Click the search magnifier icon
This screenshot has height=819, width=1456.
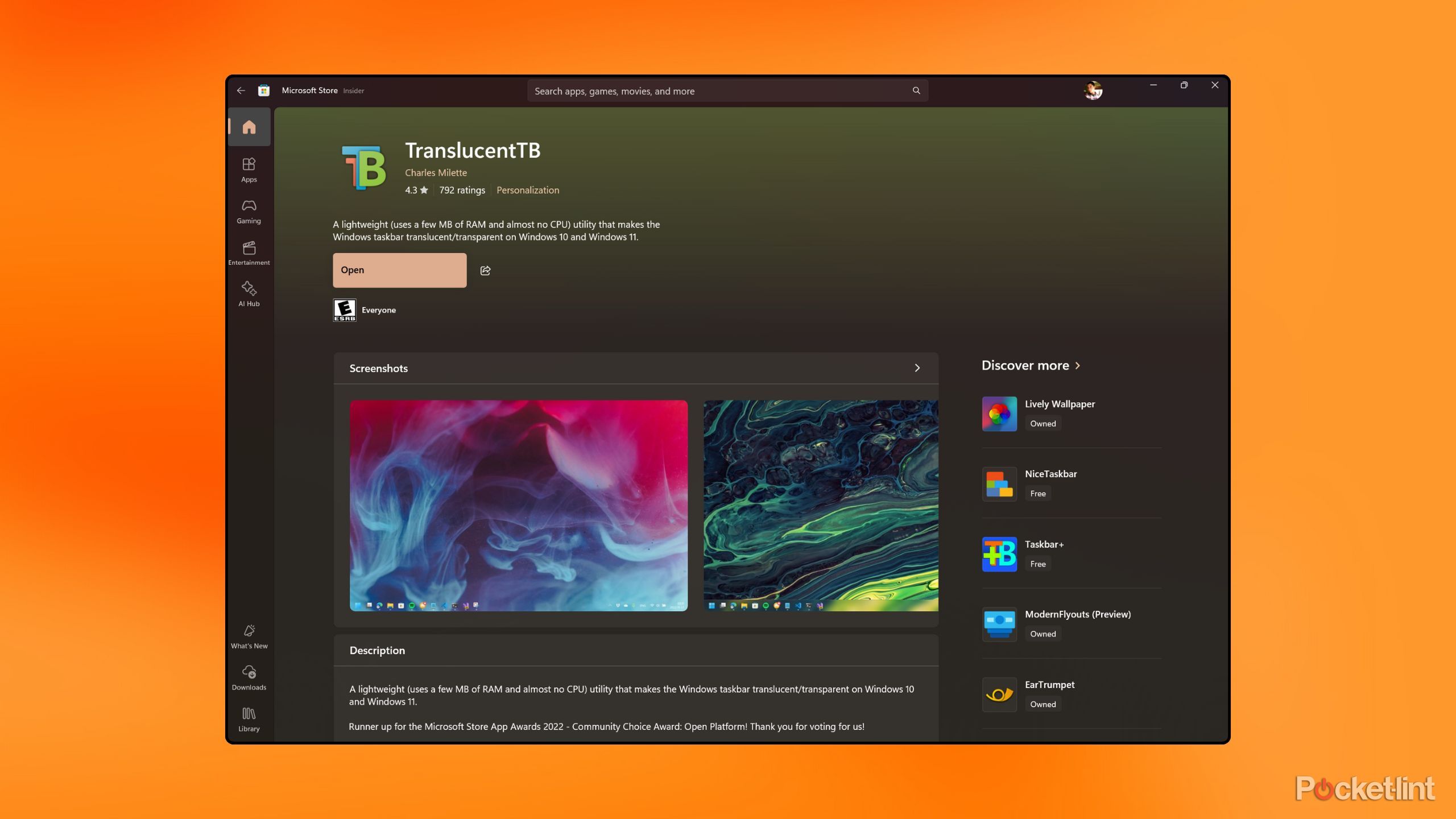click(x=916, y=90)
